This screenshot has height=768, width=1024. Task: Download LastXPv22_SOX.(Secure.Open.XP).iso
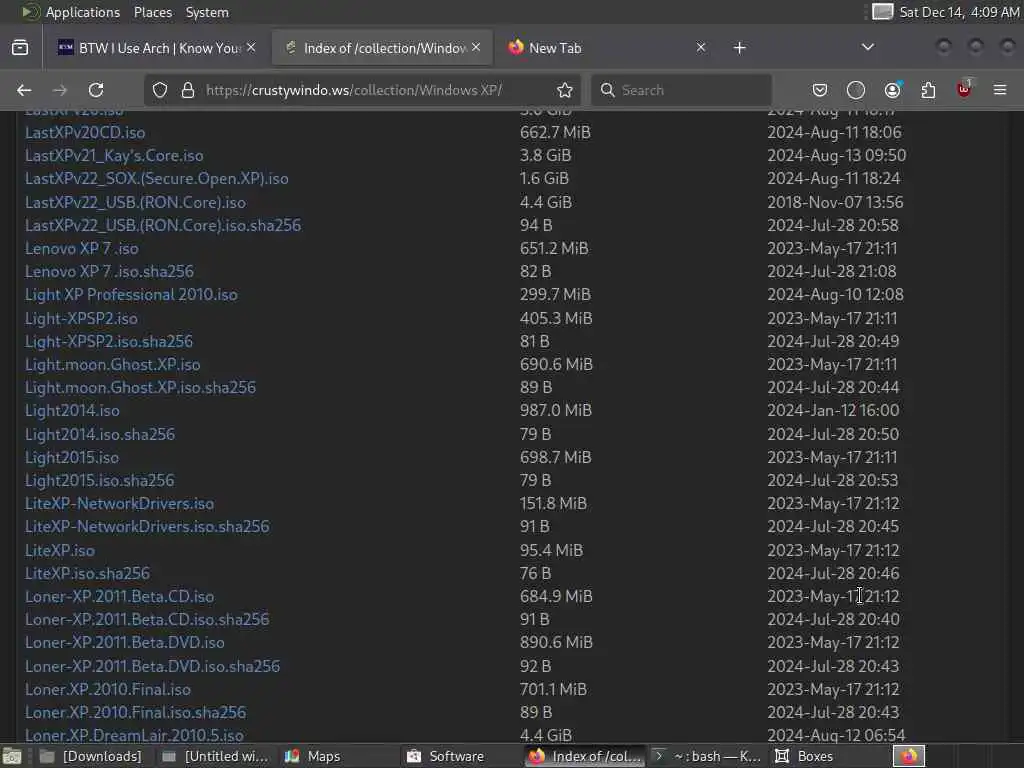pos(157,178)
